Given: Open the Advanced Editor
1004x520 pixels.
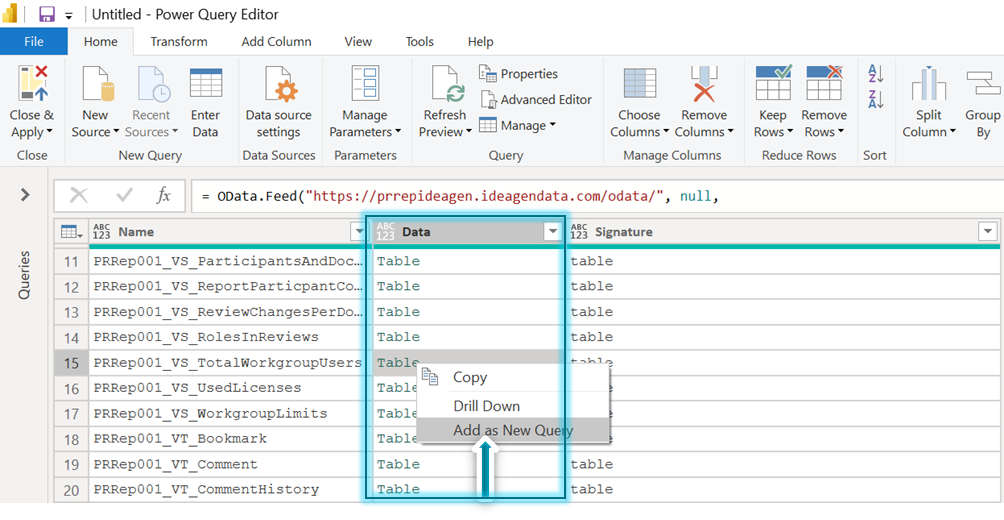Looking at the screenshot, I should pos(536,99).
